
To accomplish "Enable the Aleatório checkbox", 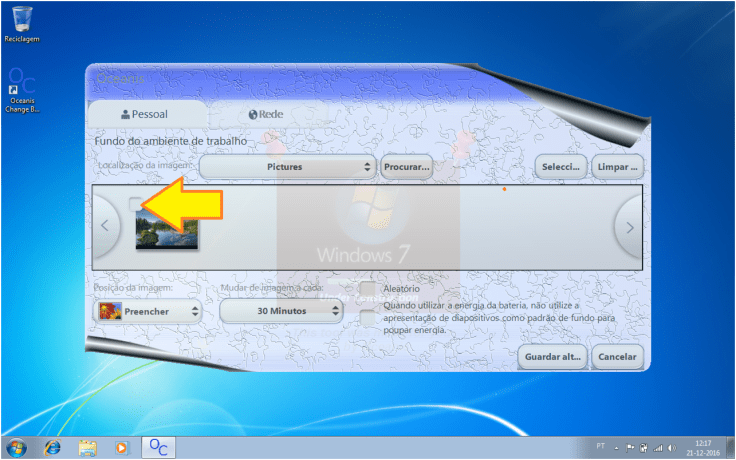I will click(x=368, y=289).
